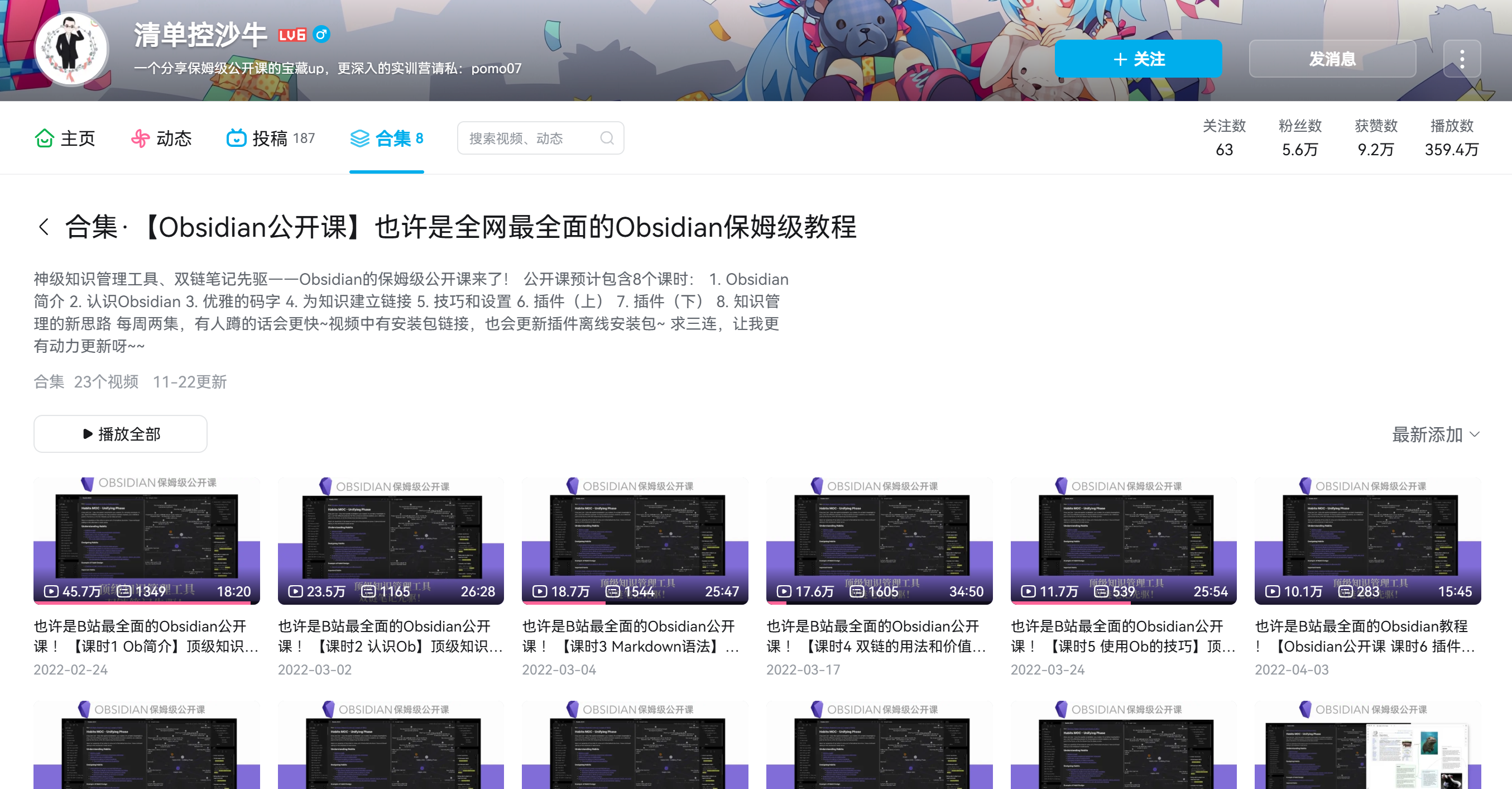Click the male gender icon next to username

(321, 35)
